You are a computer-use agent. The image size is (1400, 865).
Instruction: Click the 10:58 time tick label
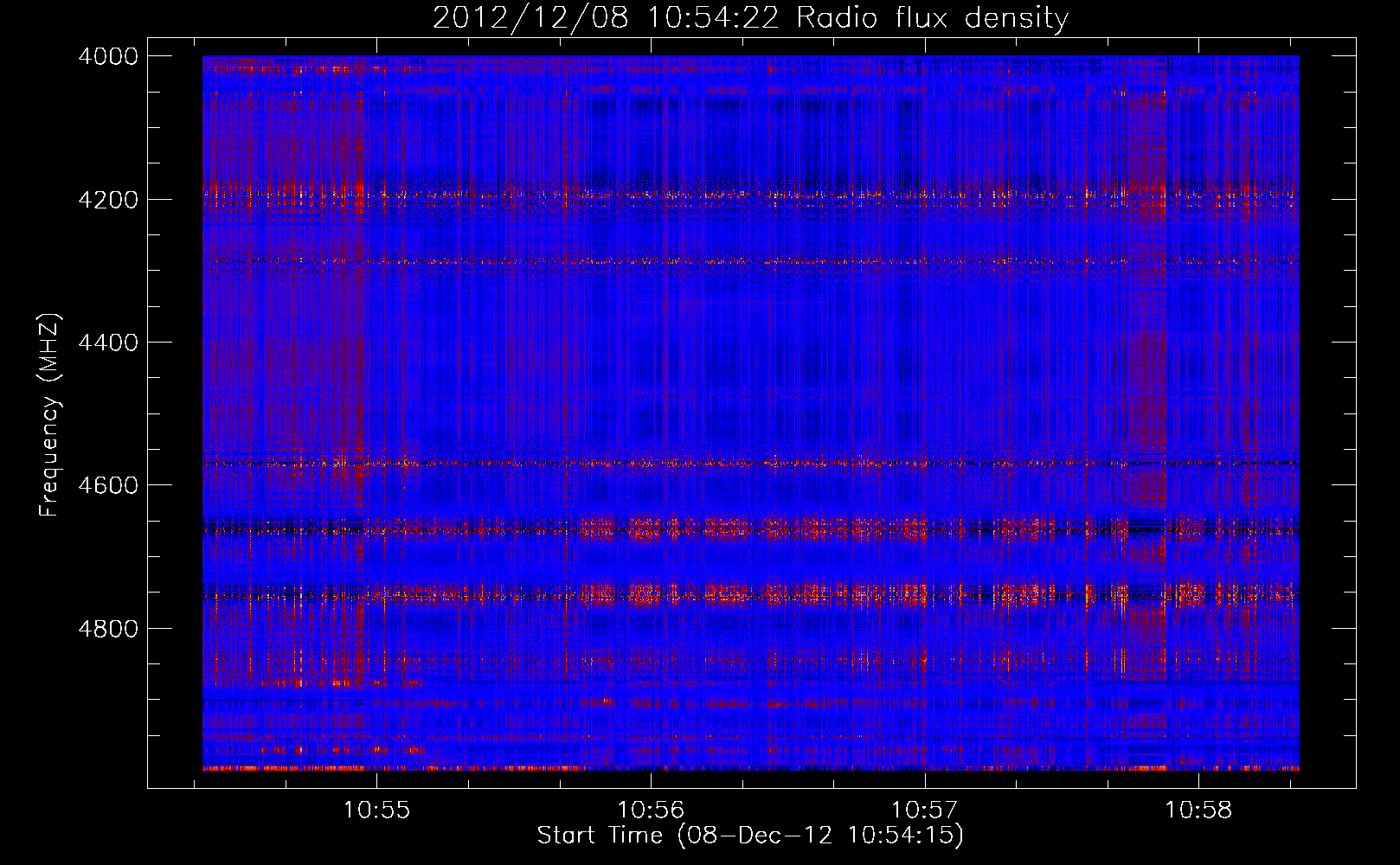point(1198,811)
